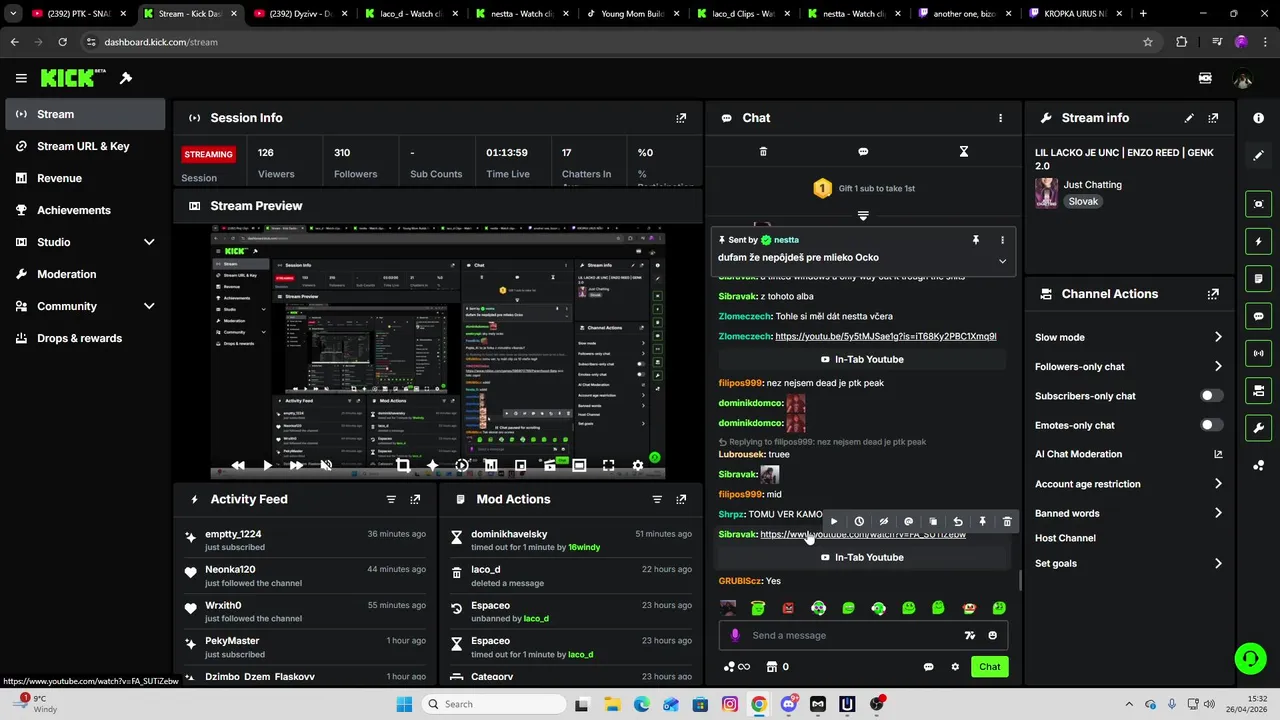The height and width of the screenshot is (720, 1280).
Task: Toggle Emotes-only chat switch
Action: [x=1211, y=425]
